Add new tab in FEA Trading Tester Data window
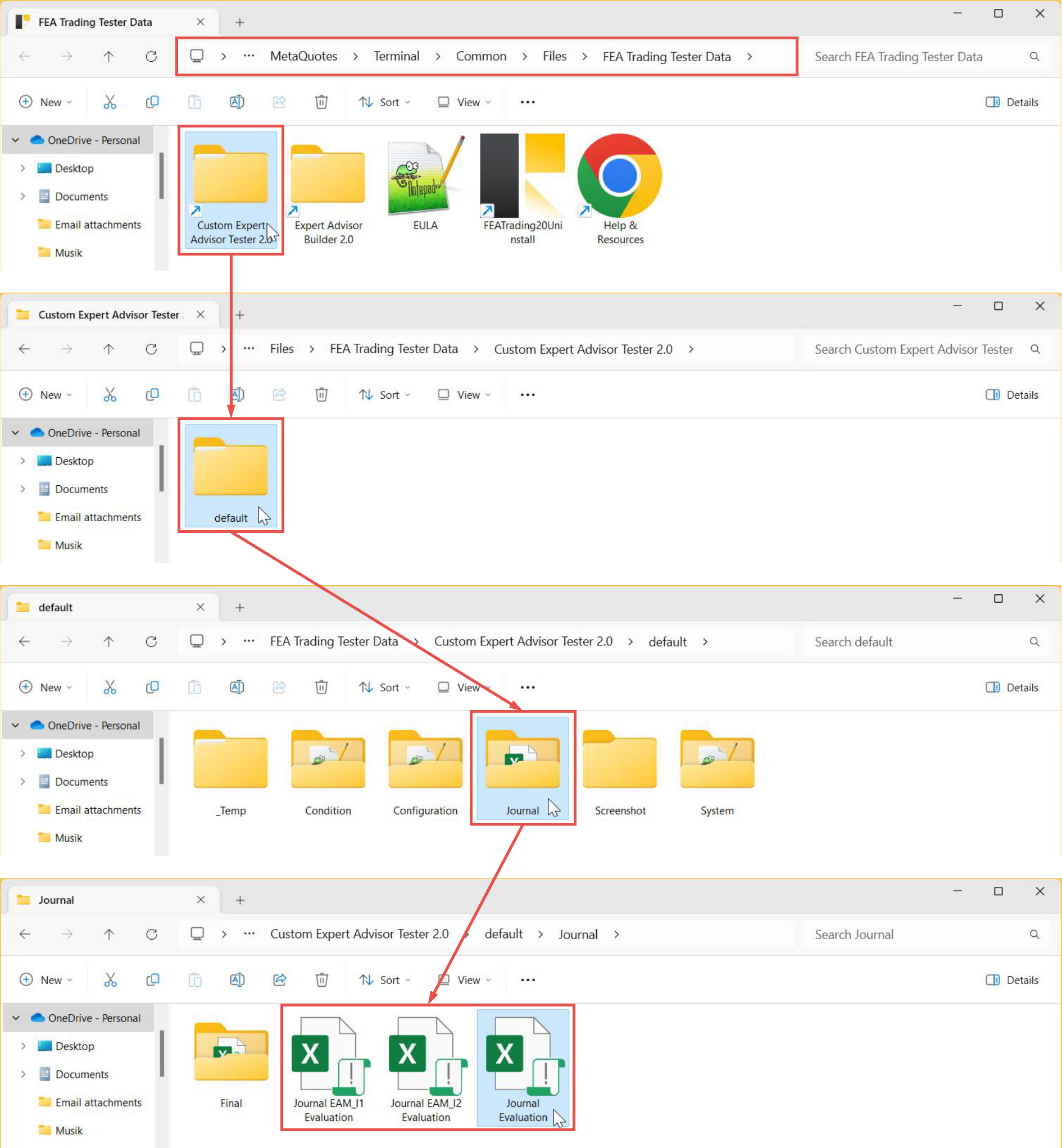This screenshot has width=1062, height=1148. point(239,22)
